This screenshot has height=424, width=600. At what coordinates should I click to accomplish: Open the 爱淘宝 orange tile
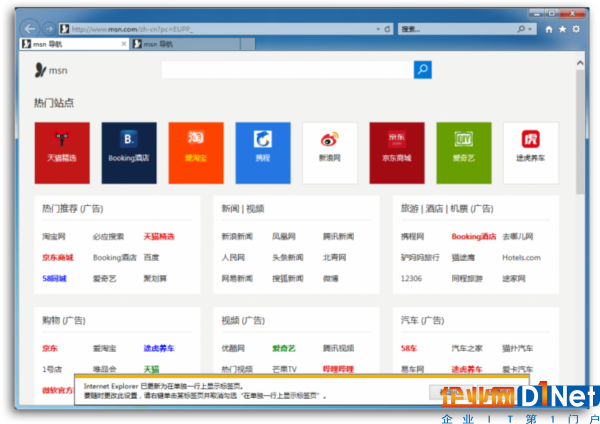coord(196,153)
